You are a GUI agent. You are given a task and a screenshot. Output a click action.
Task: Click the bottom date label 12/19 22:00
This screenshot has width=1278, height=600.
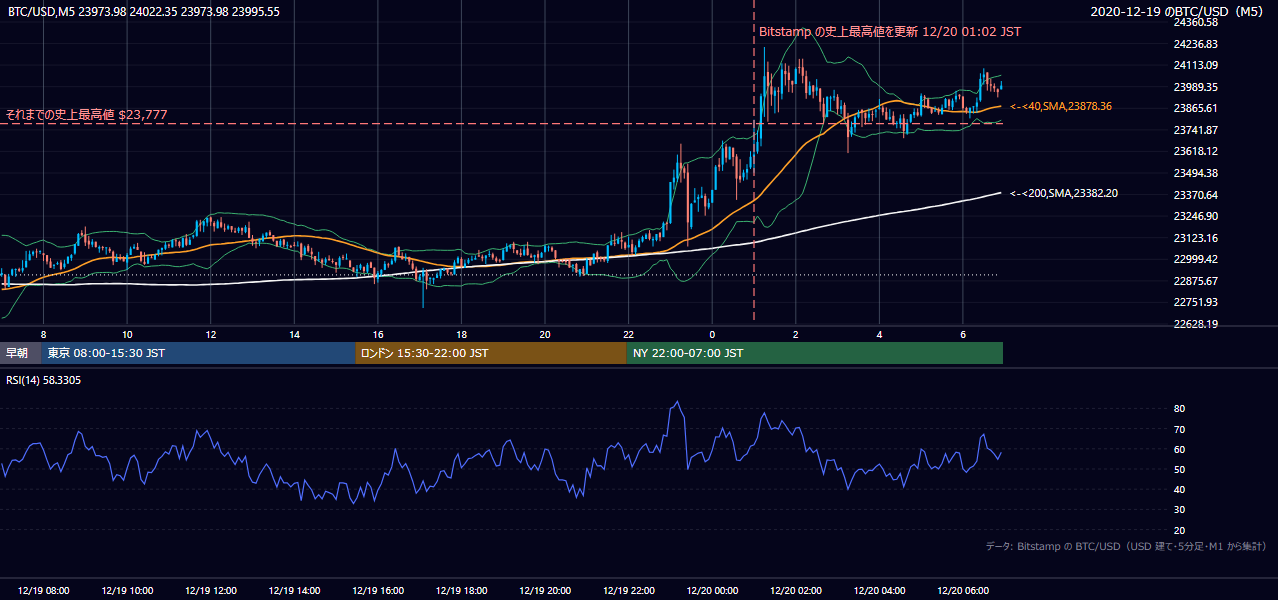(628, 591)
